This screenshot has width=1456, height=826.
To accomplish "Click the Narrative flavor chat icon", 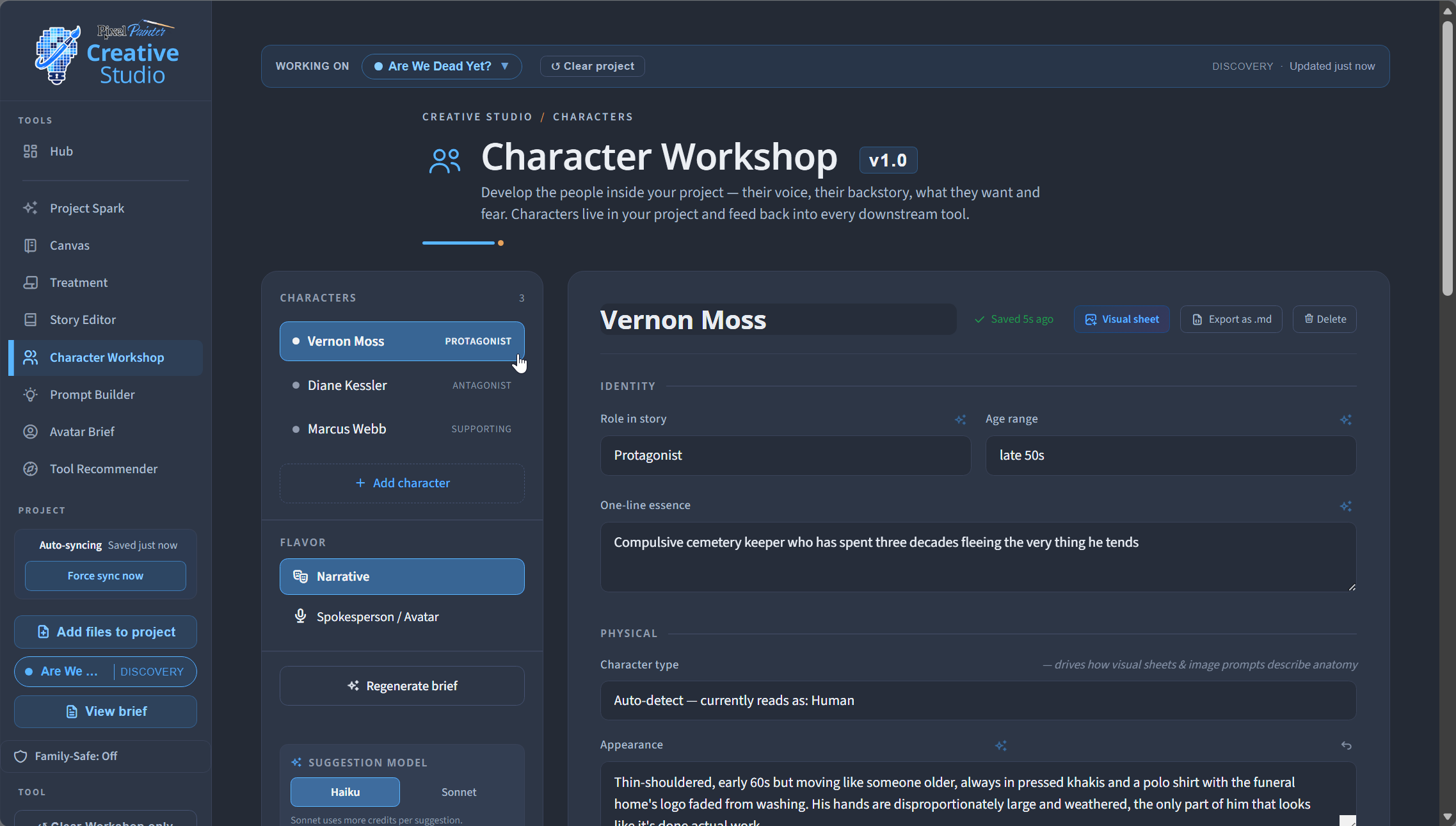I will [300, 576].
